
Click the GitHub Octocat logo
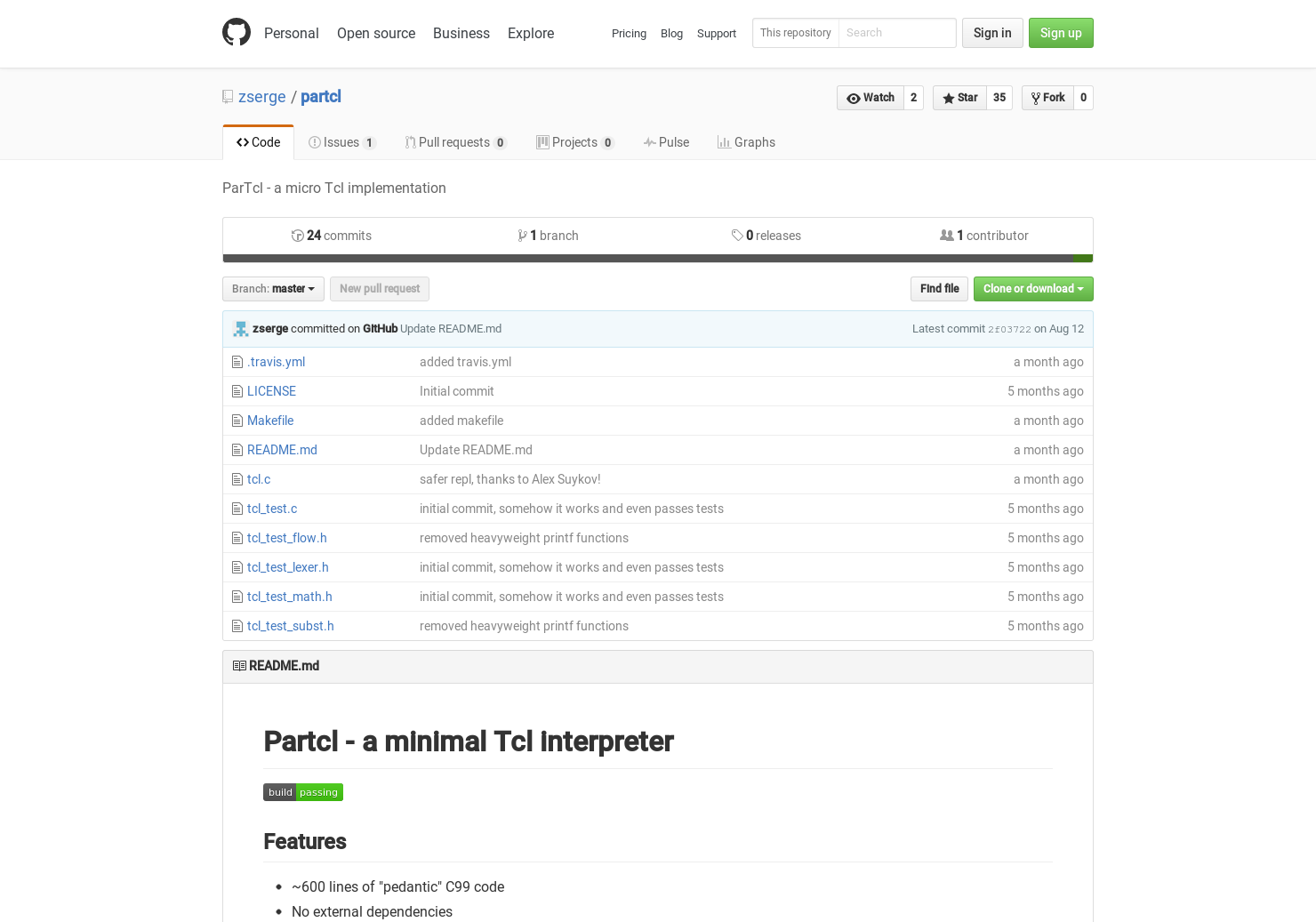click(x=237, y=32)
